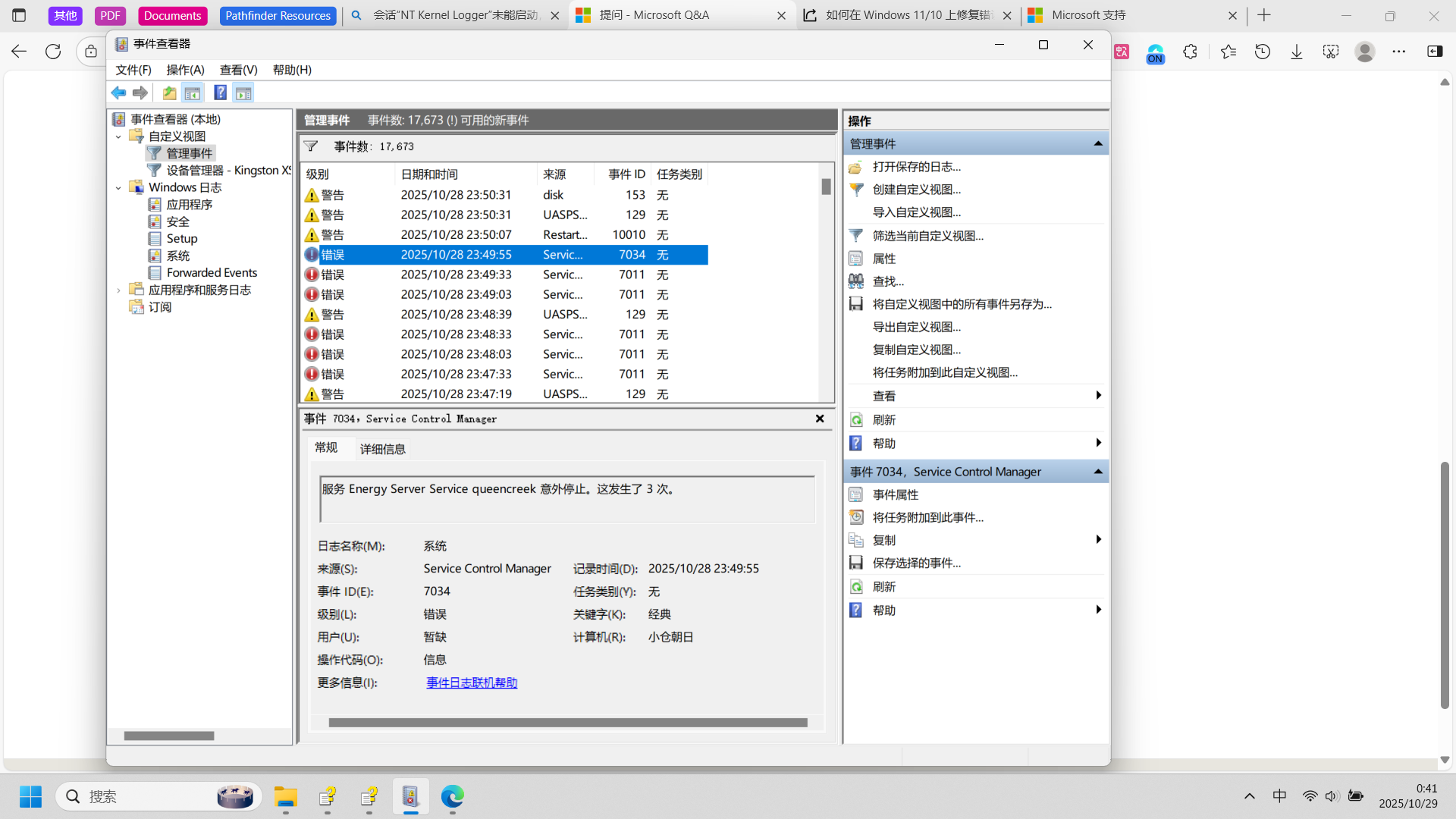
Task: Switch to the 常规 tab
Action: pos(326,447)
